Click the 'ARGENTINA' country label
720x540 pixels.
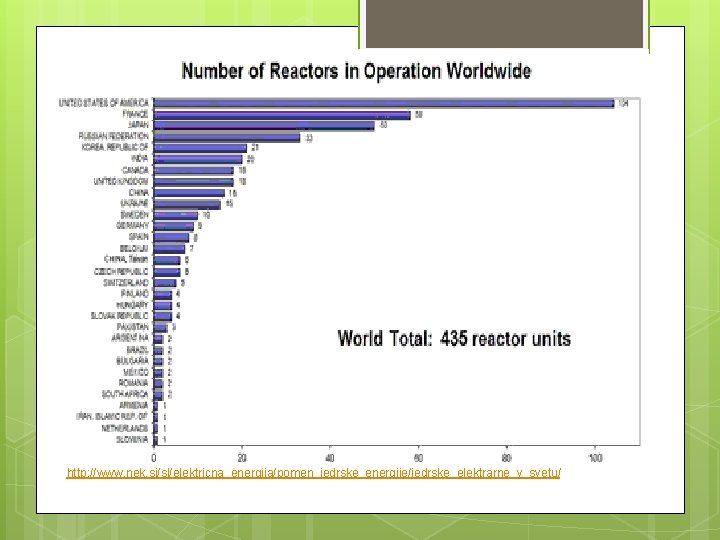(x=130, y=338)
